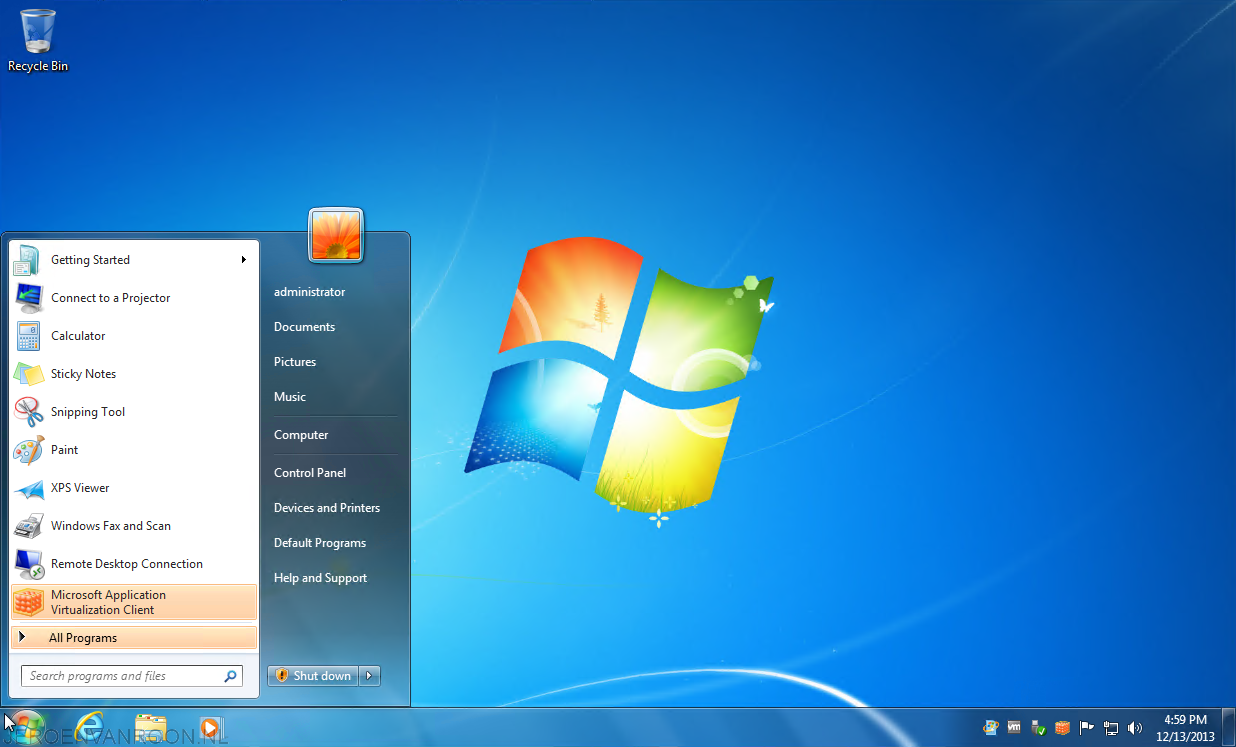Select the Connect to a Projector label
This screenshot has height=747, width=1236.
[111, 298]
